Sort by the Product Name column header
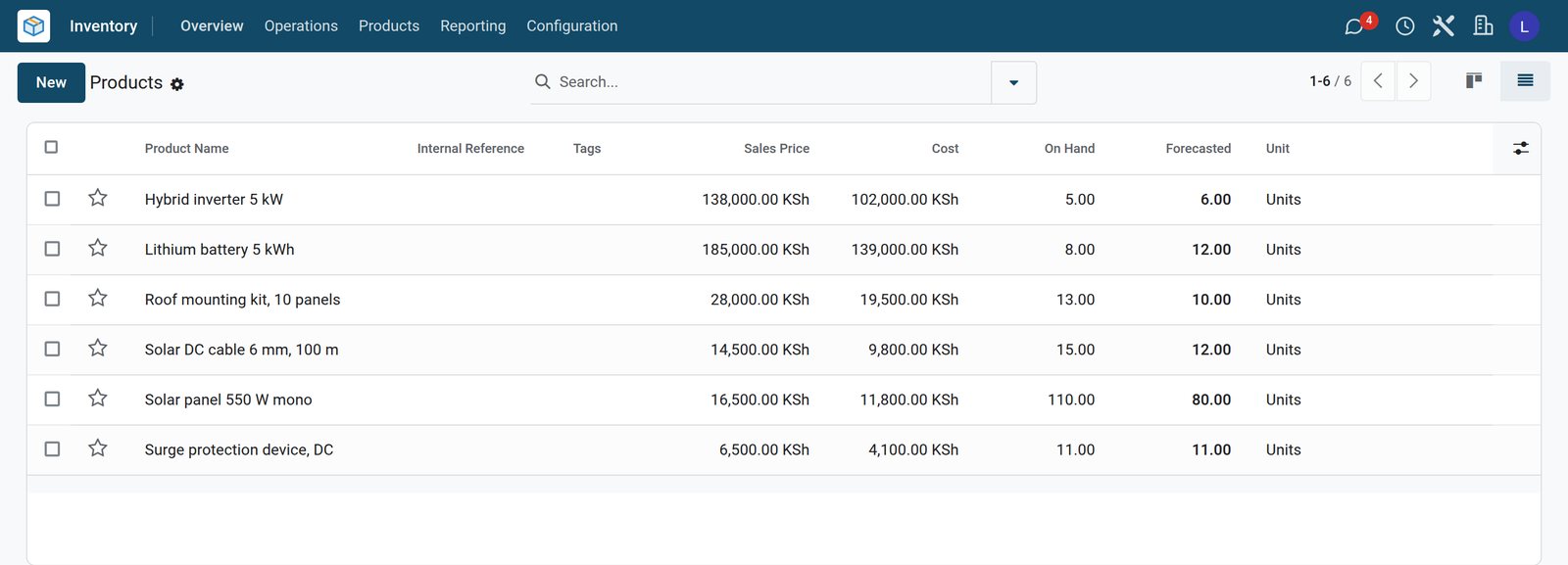The width and height of the screenshot is (1568, 565). (187, 149)
